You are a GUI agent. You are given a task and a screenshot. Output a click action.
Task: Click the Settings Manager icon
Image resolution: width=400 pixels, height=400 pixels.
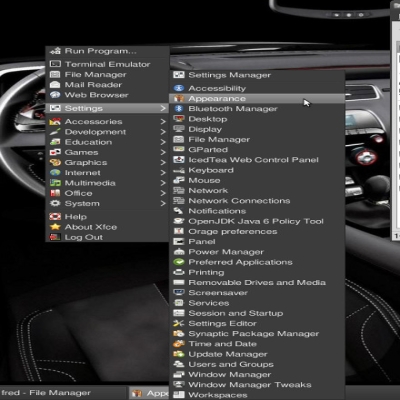click(x=179, y=75)
